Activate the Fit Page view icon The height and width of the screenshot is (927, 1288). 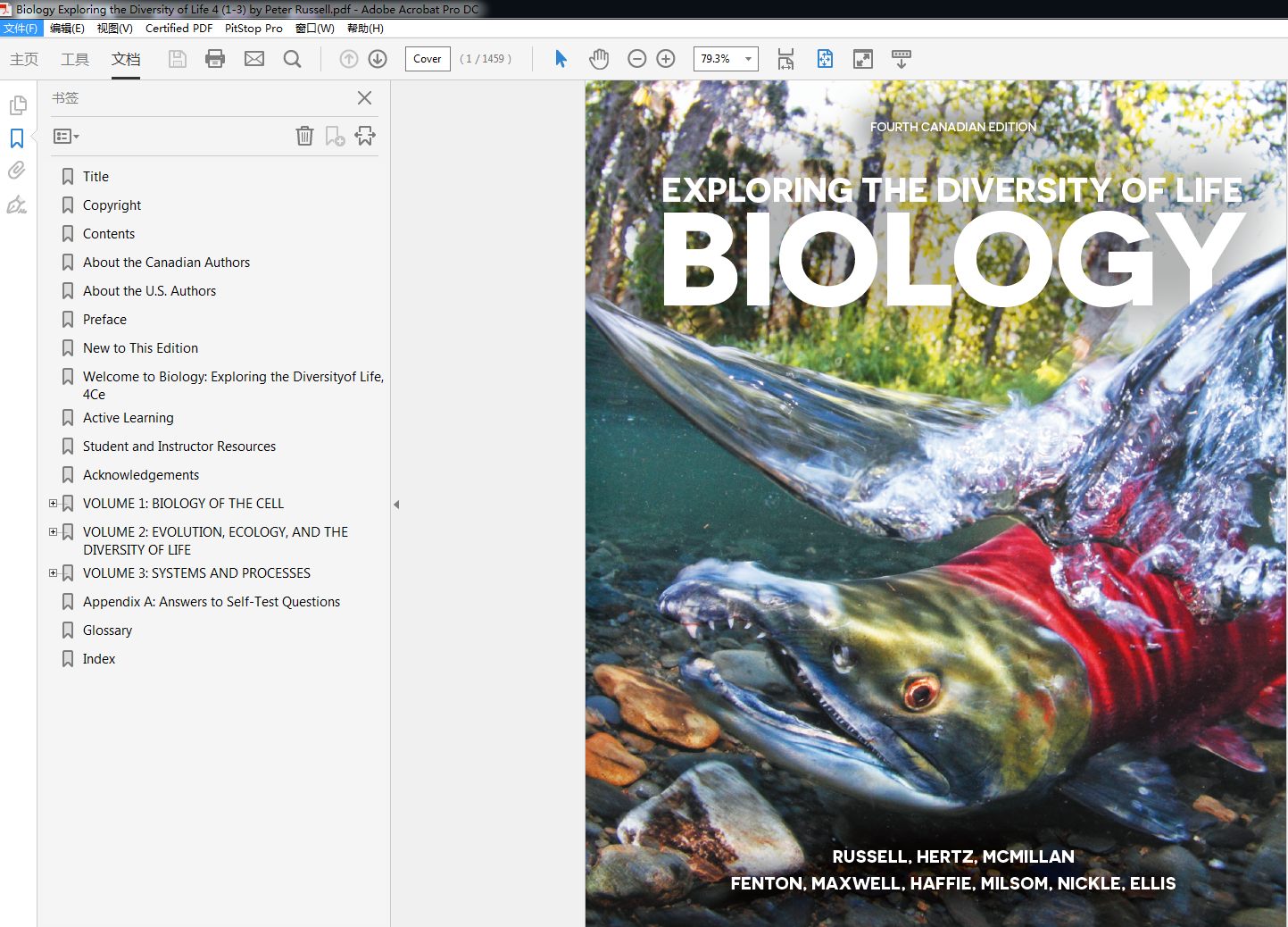pos(825,59)
